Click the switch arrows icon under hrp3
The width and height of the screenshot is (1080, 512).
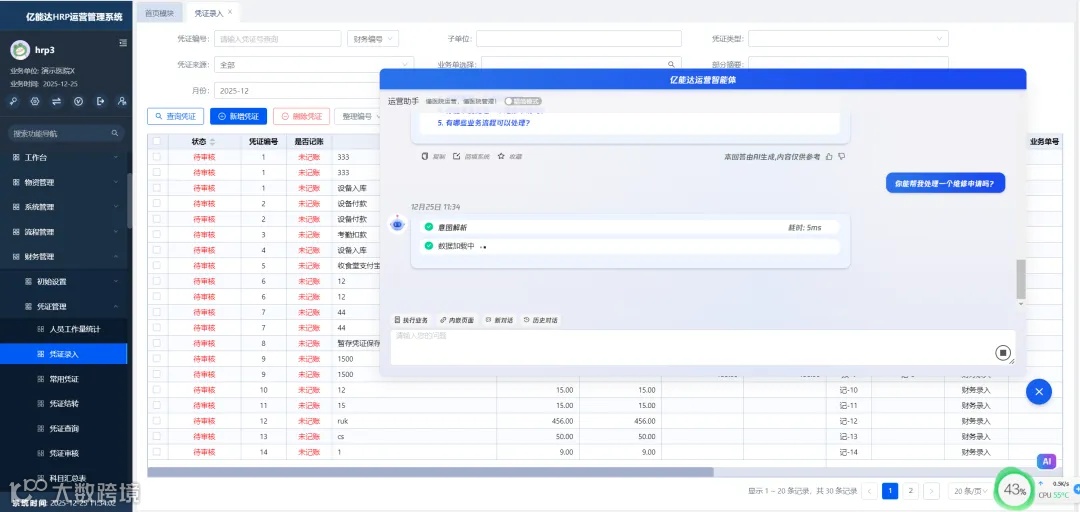pos(56,101)
